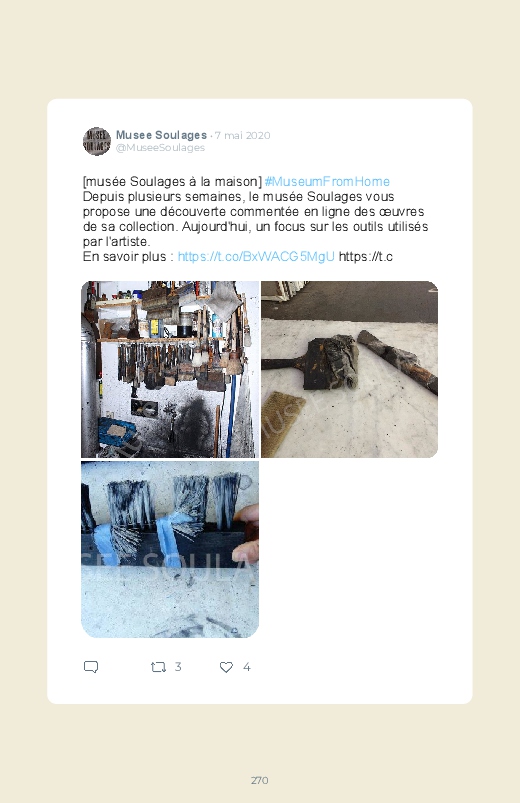Open the reply speech bubble icon
The width and height of the screenshot is (520, 803).
pos(91,667)
